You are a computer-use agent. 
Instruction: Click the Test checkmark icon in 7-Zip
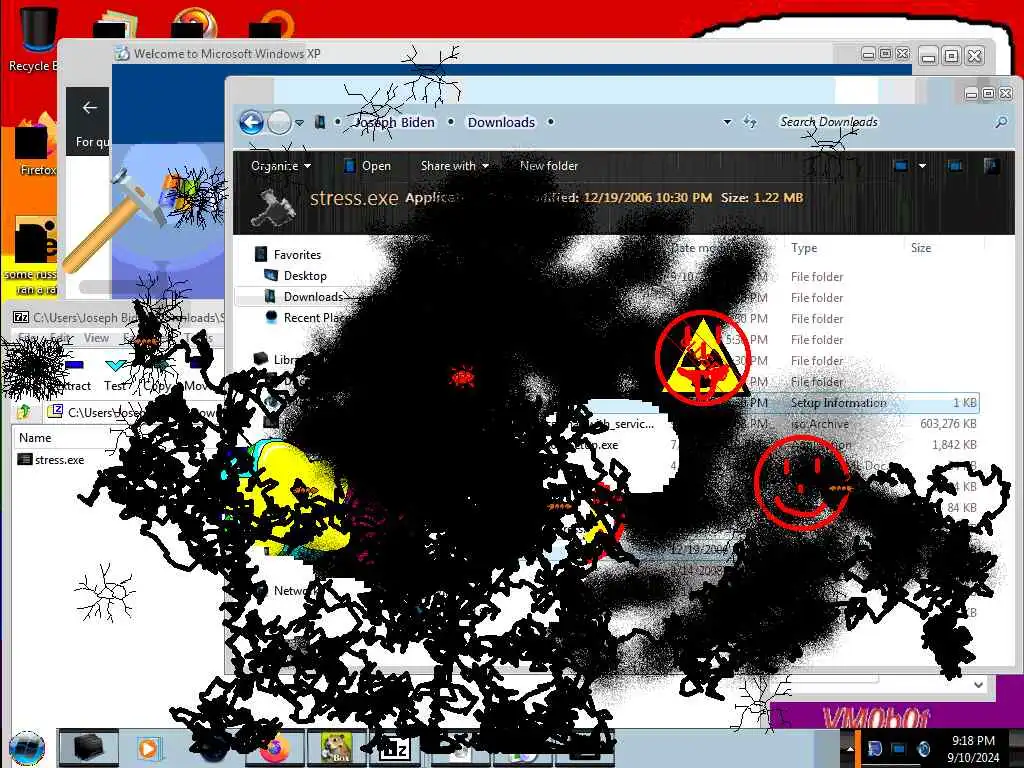116,364
